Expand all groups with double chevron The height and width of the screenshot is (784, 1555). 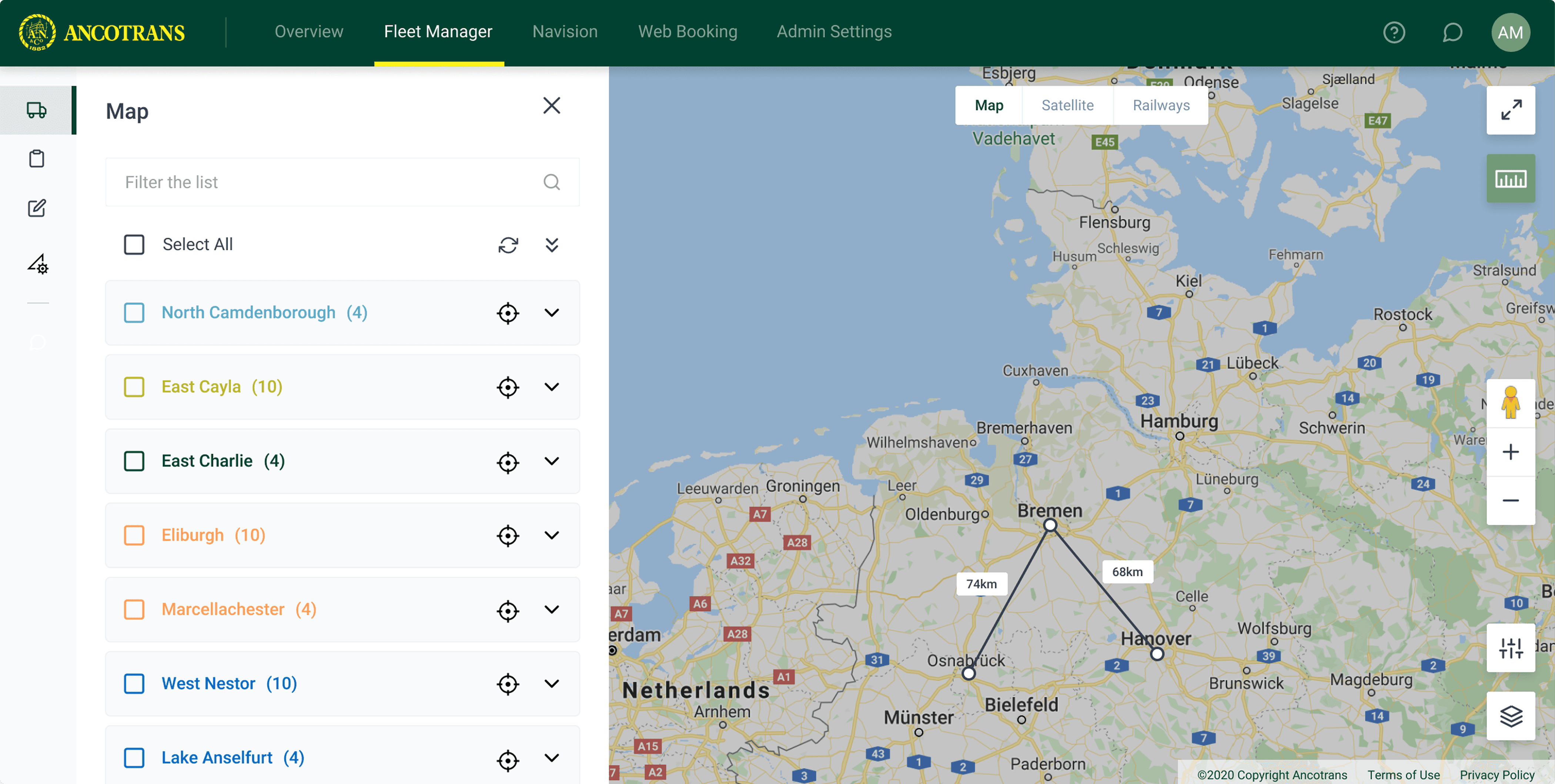[x=551, y=244]
